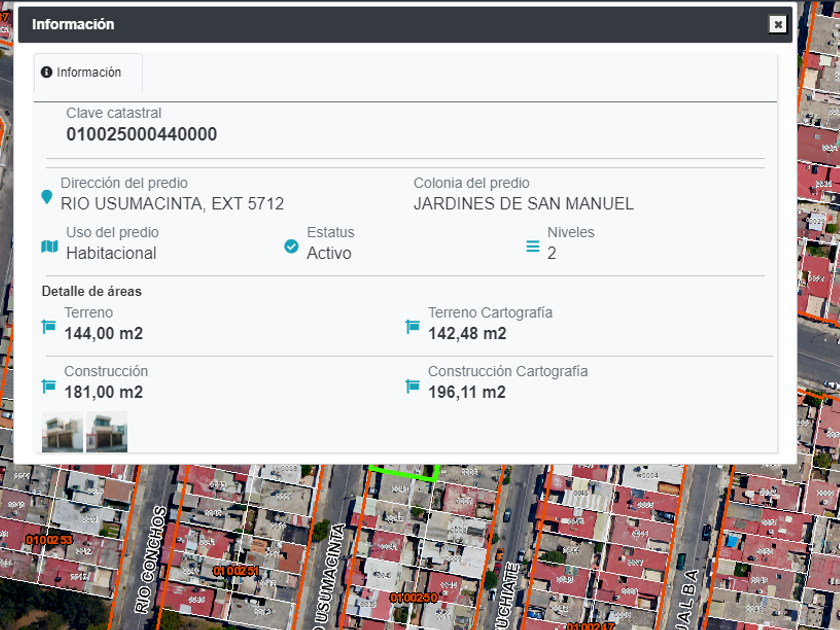
Task: Select the clave catastral 010025000440000
Action: 141,134
